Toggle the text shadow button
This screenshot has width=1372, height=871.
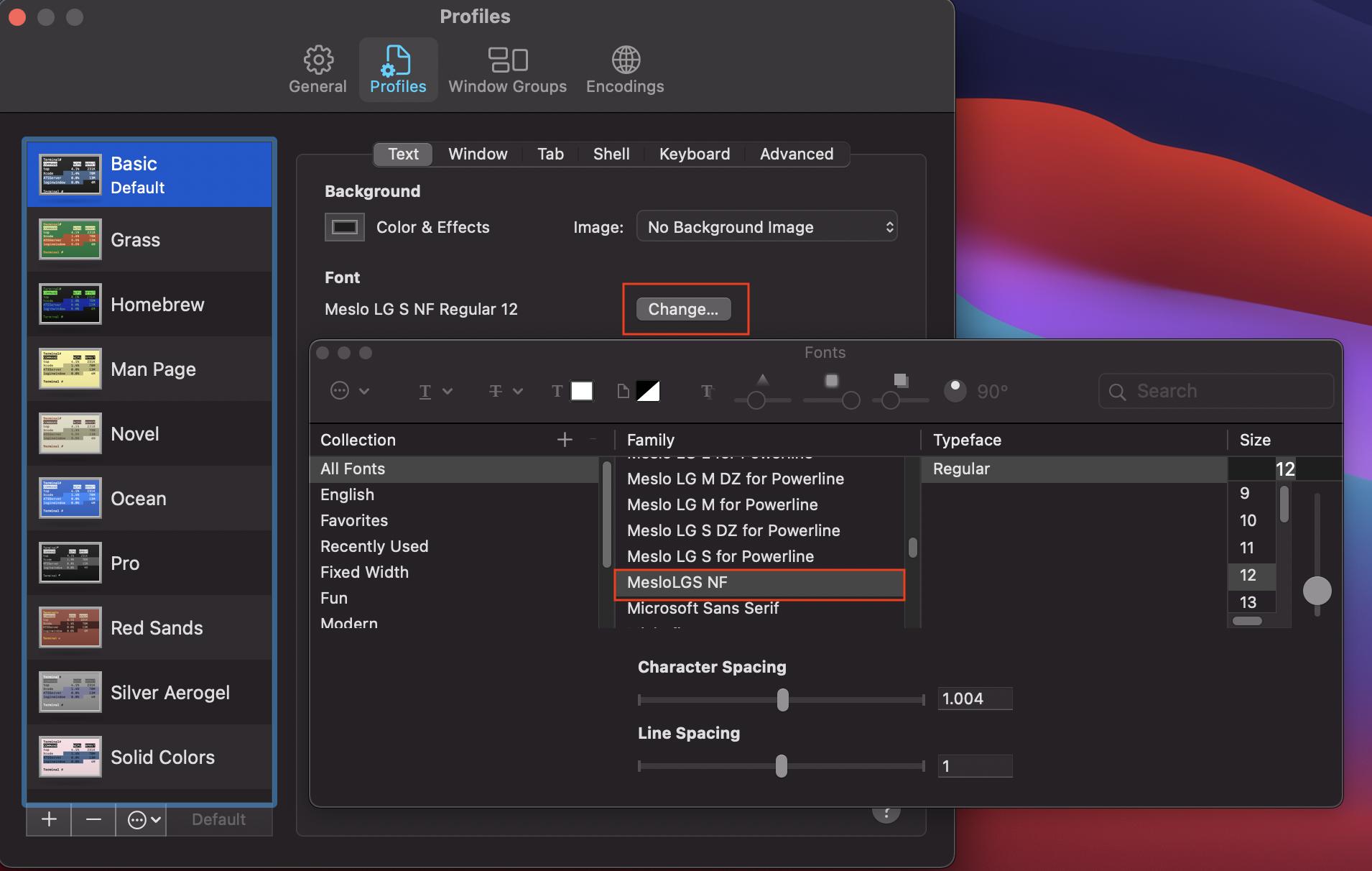[x=708, y=391]
